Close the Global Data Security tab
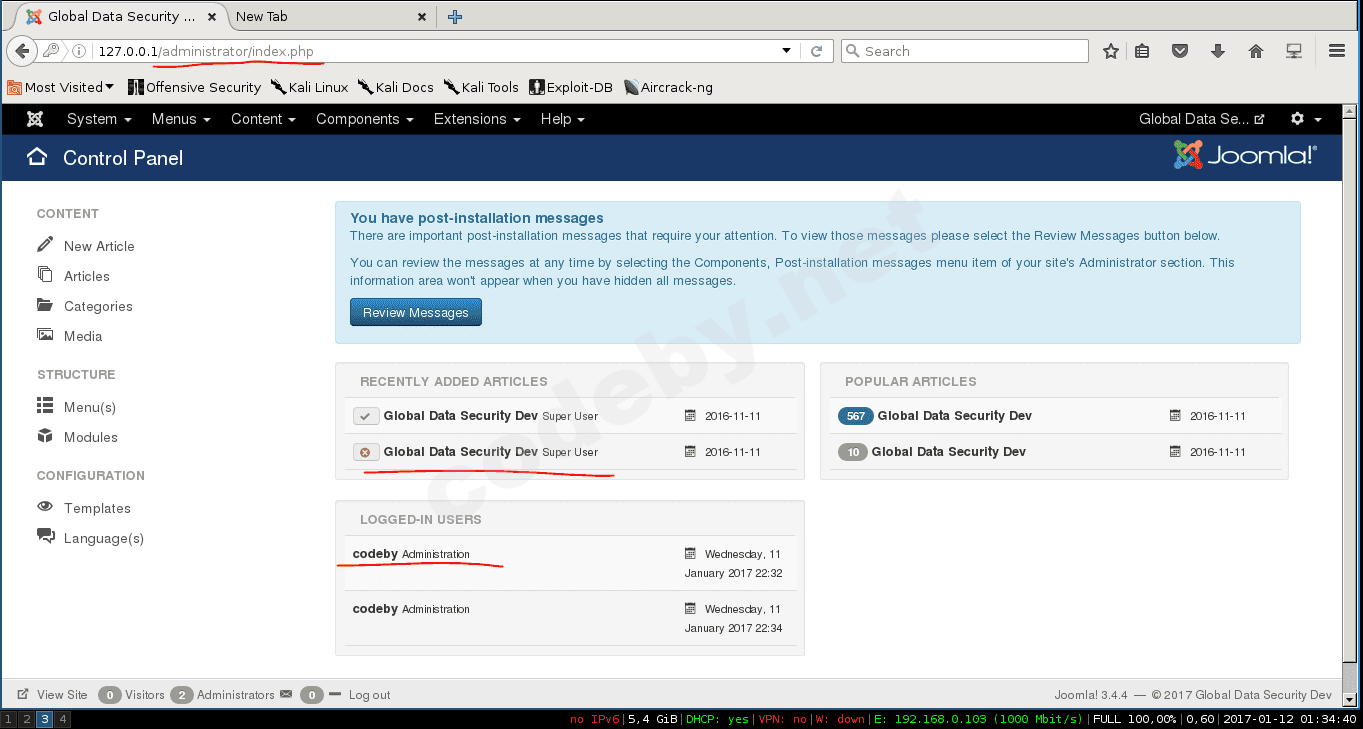 click(212, 16)
